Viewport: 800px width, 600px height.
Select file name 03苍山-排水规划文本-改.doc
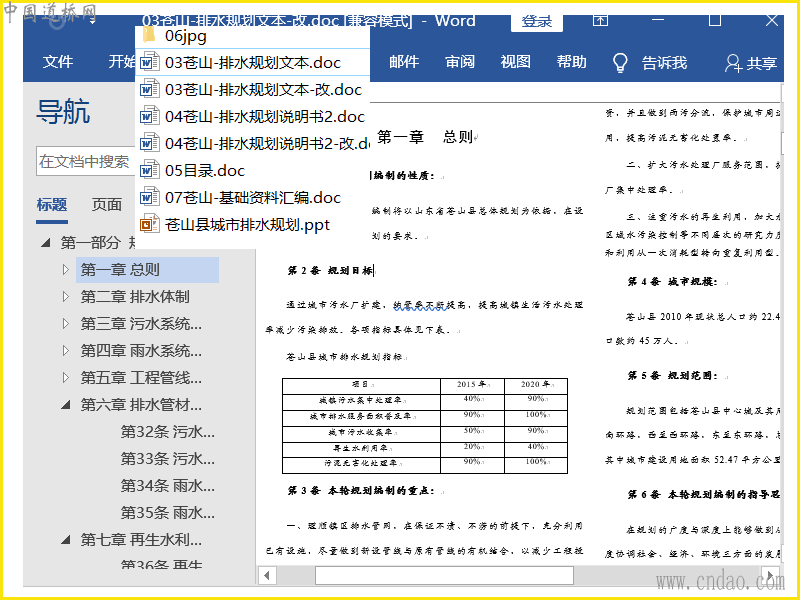pos(263,89)
